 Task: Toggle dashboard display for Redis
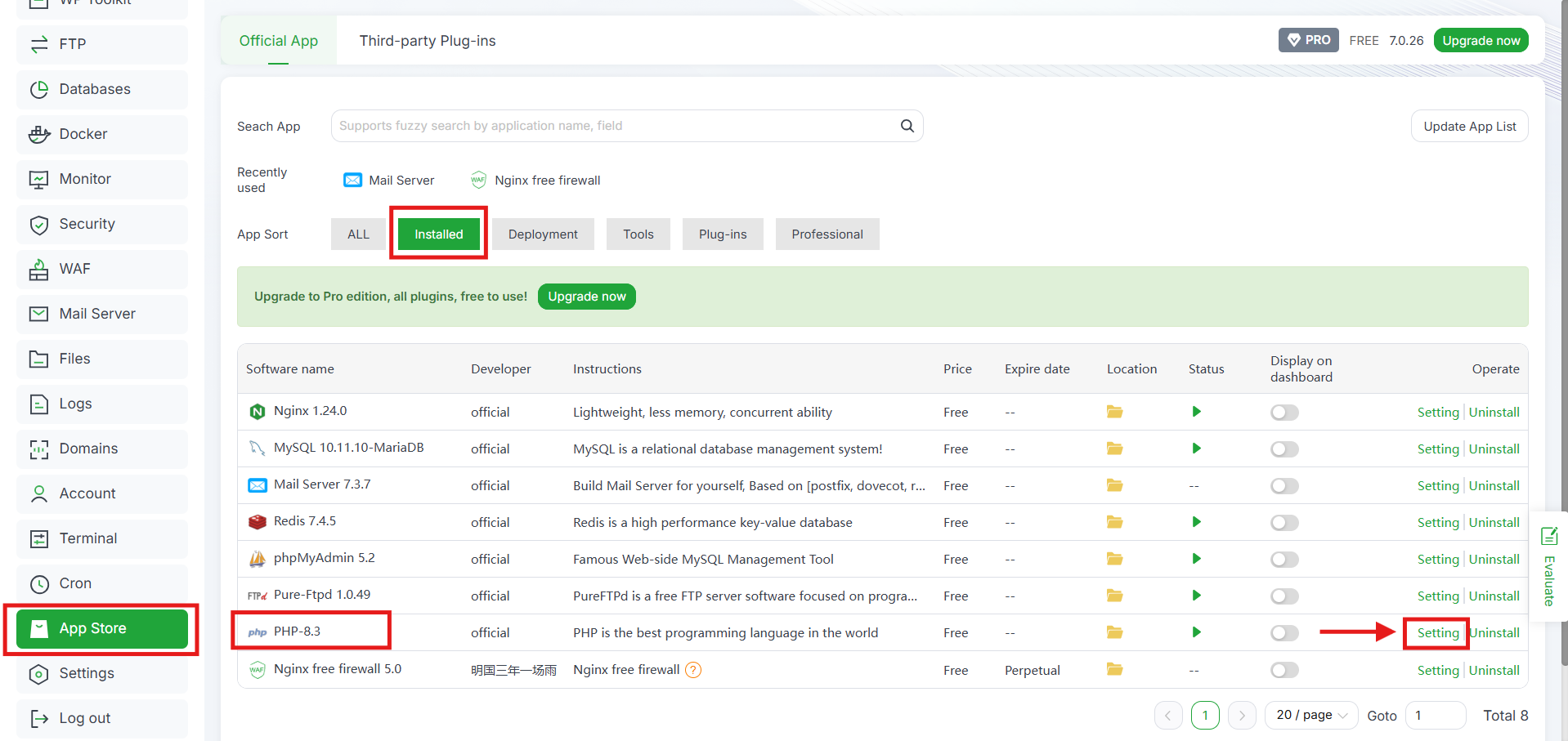1284,523
